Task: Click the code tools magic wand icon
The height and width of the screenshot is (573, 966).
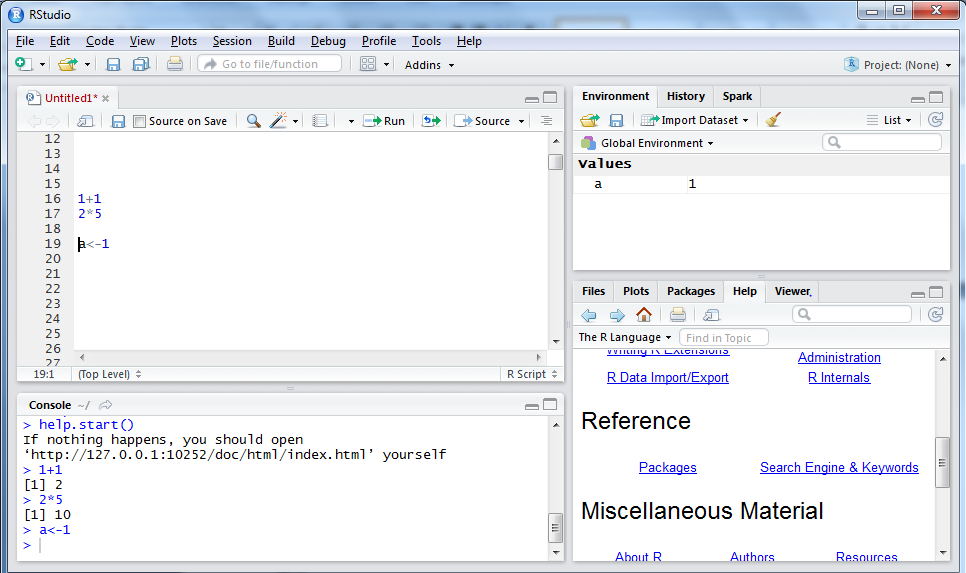Action: 278,120
